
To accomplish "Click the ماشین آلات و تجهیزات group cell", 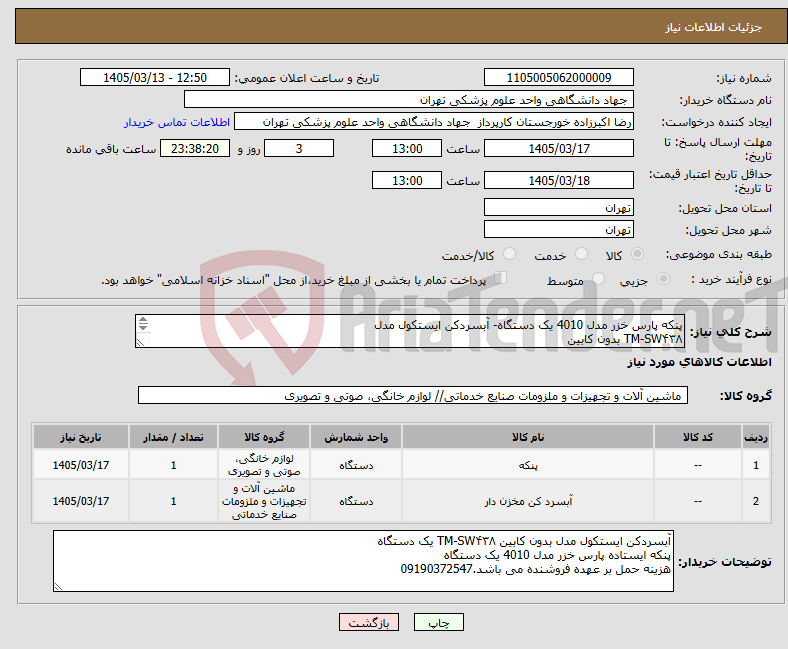I will 264,501.
